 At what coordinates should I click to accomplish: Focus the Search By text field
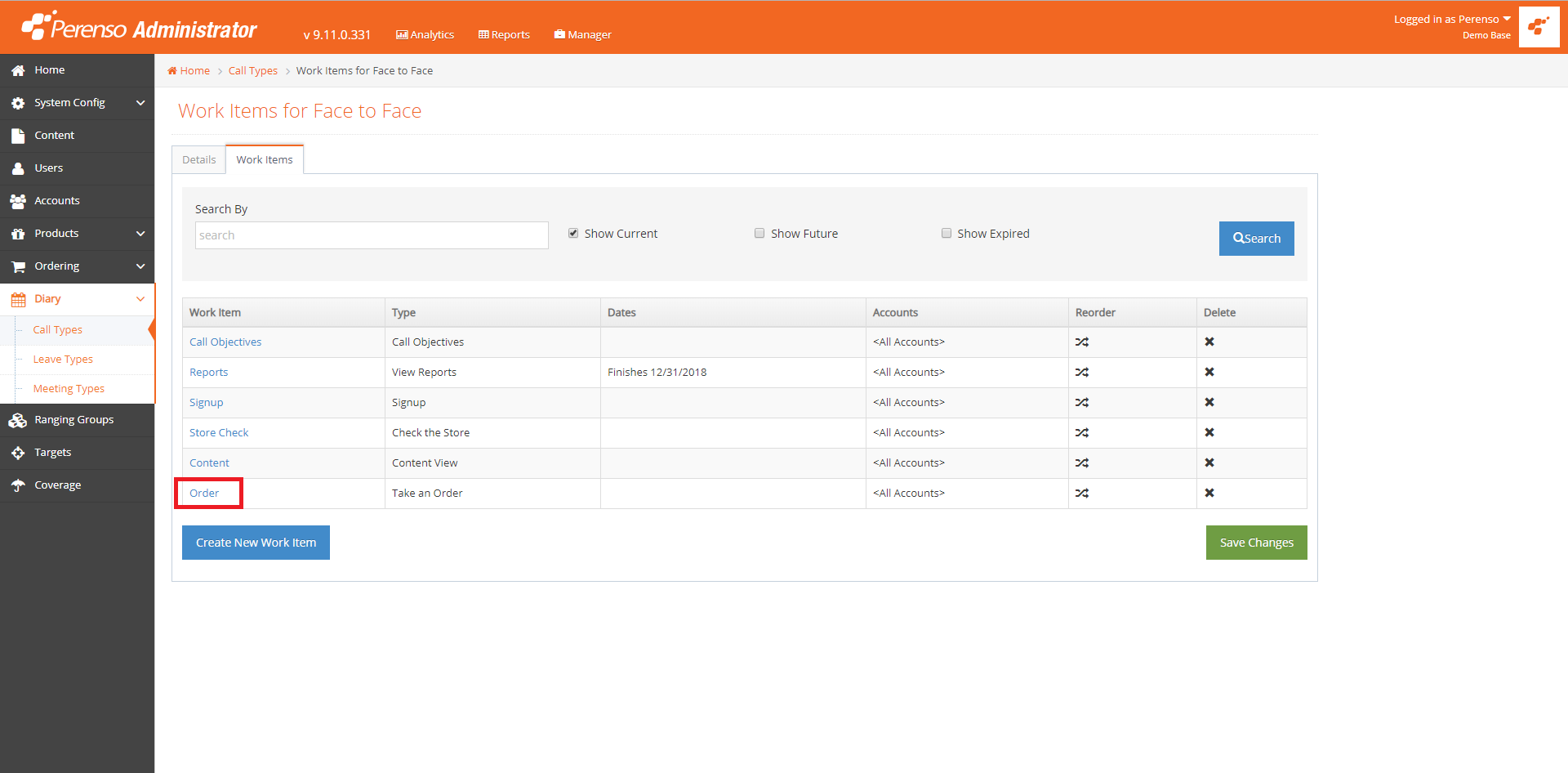point(372,235)
